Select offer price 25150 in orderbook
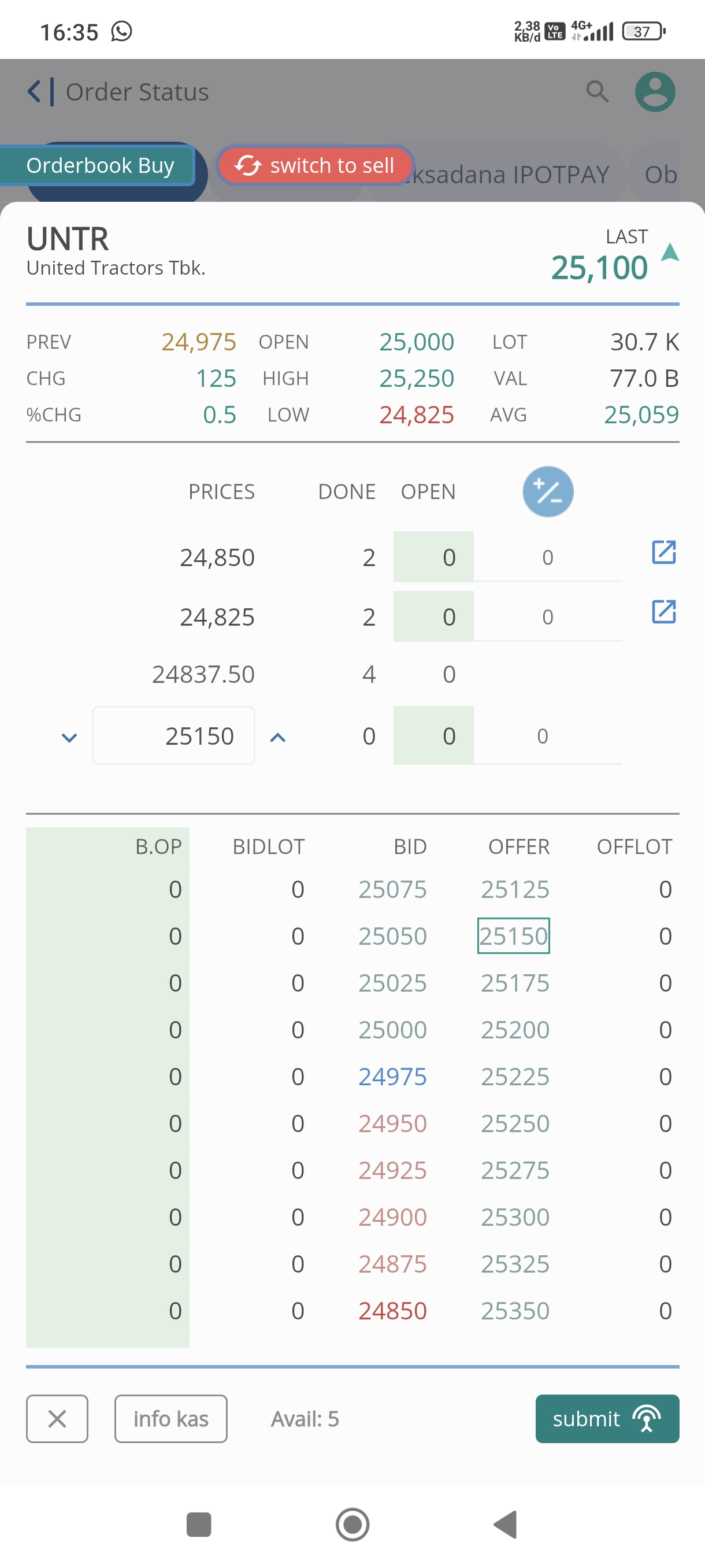 point(513,935)
